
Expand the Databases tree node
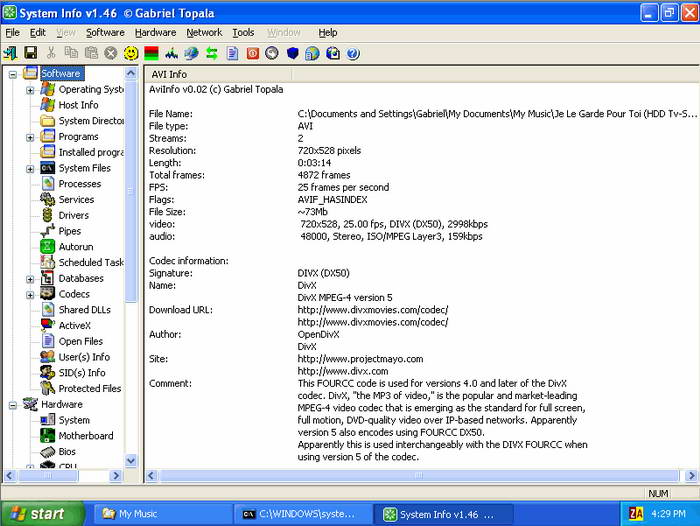(30, 280)
